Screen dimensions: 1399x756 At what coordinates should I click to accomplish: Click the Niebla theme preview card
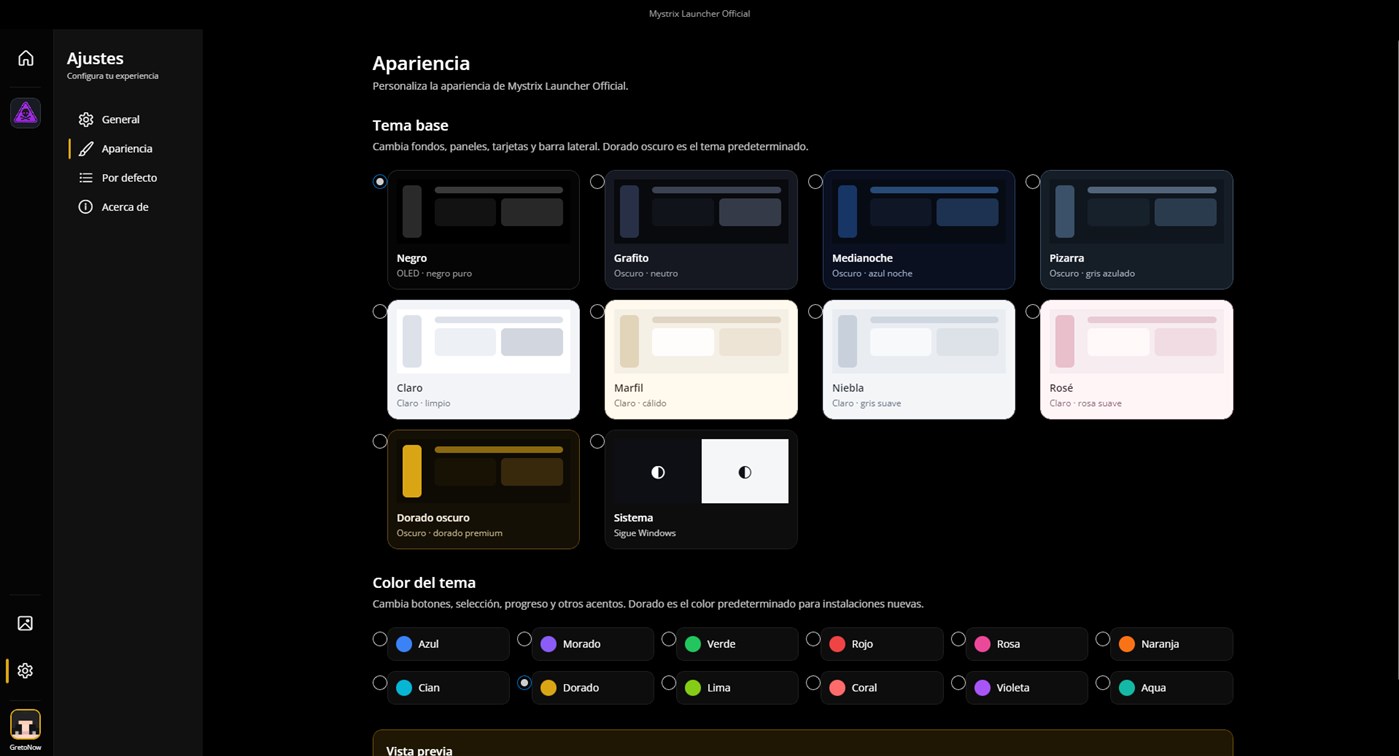point(919,359)
